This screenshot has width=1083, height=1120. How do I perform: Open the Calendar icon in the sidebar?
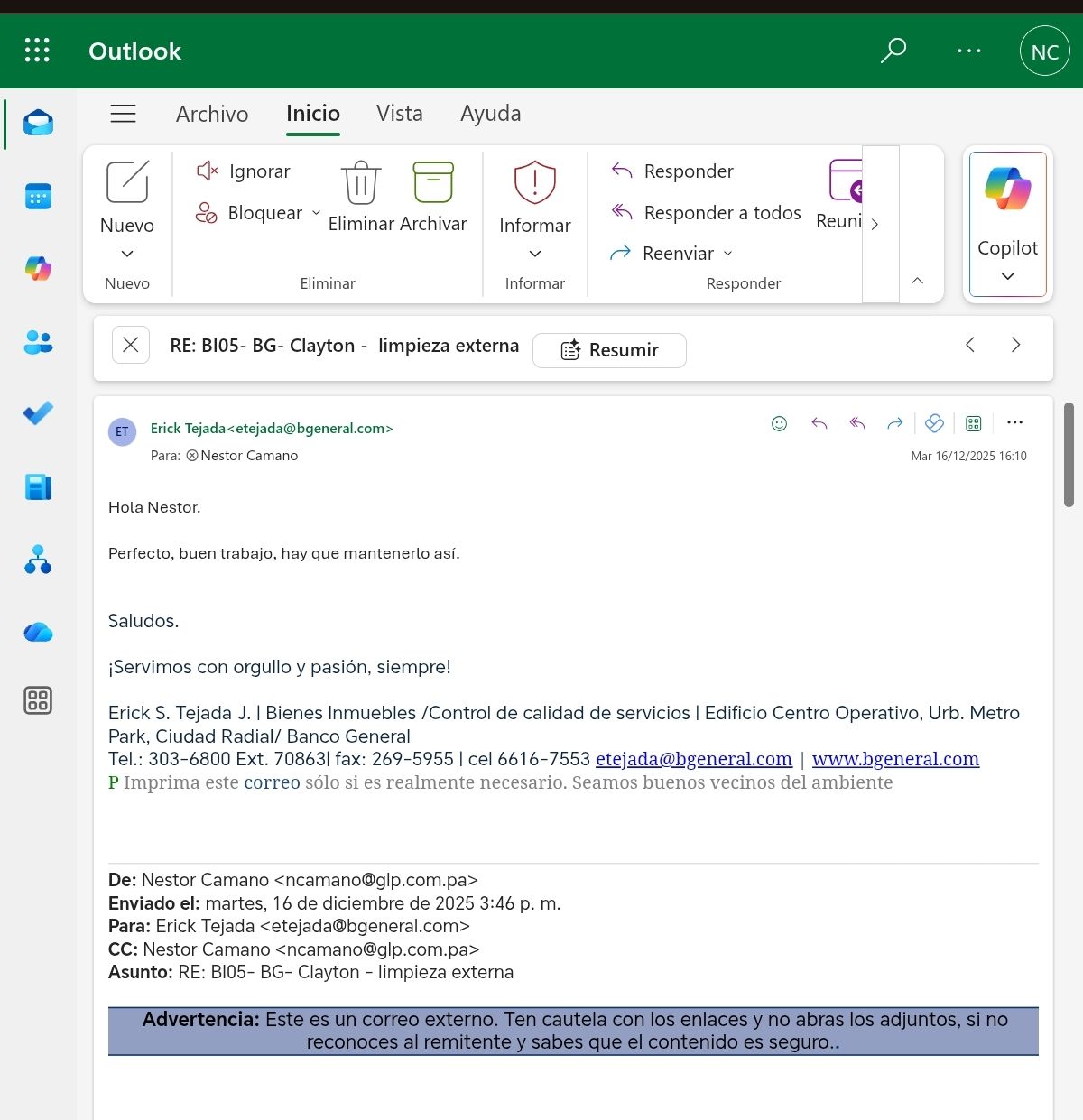(38, 196)
